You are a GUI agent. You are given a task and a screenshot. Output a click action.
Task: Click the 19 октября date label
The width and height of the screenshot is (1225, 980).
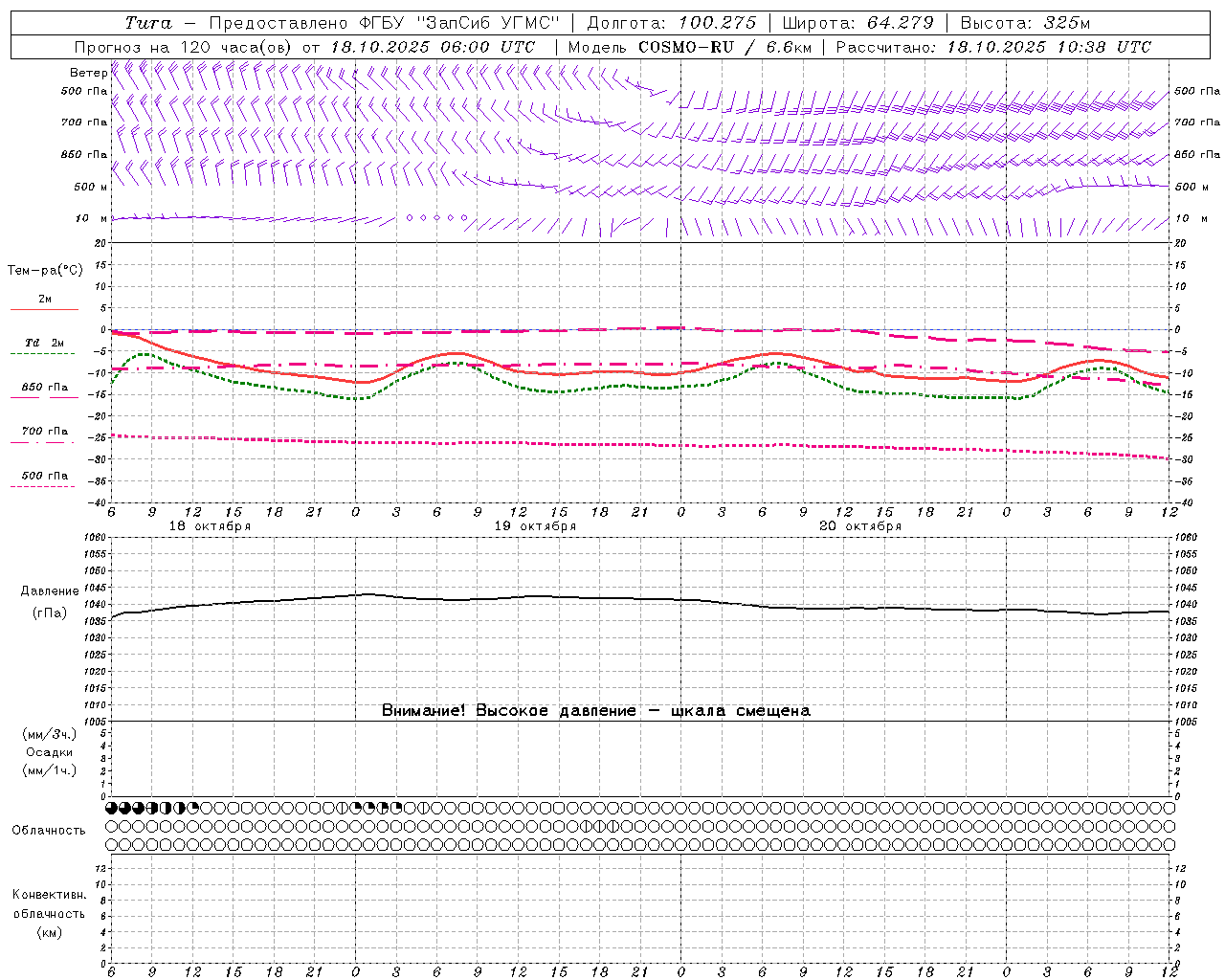click(x=535, y=526)
